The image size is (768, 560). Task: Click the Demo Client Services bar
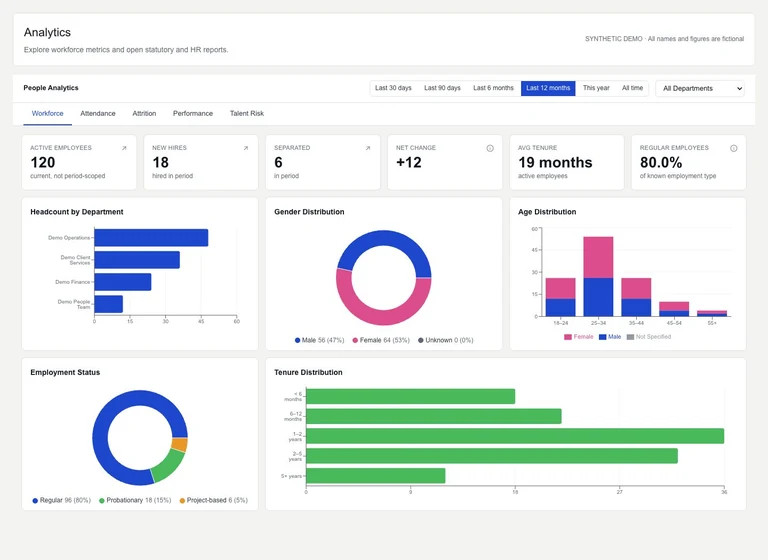[x=137, y=260]
